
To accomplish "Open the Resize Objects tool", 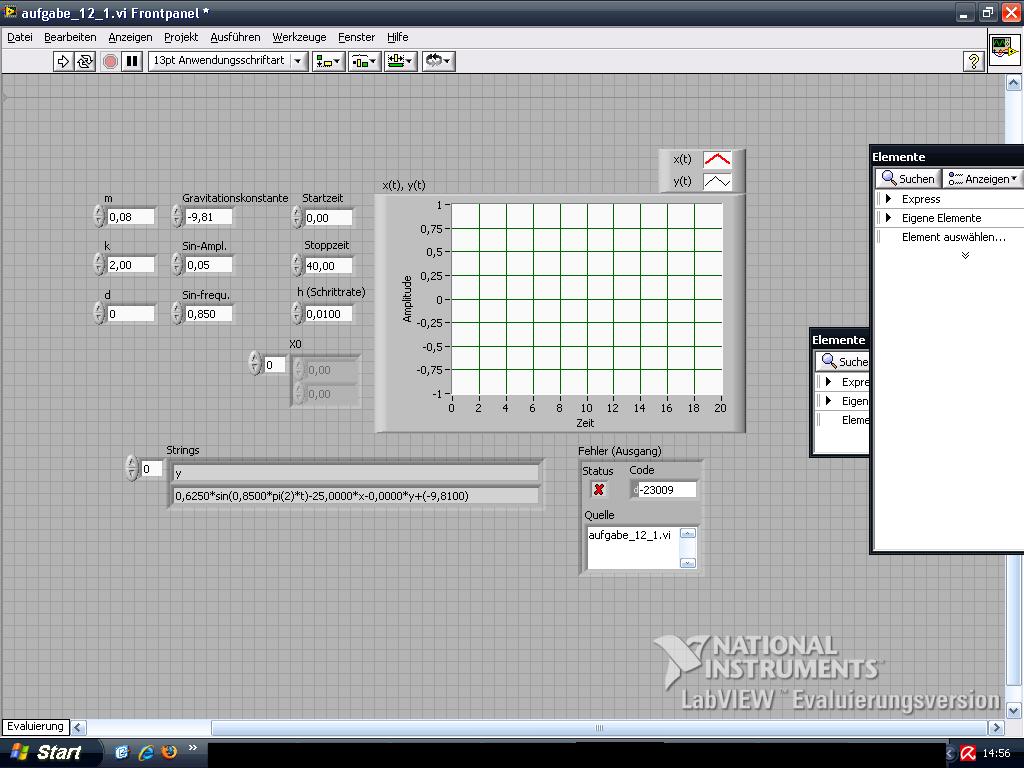I will [400, 61].
